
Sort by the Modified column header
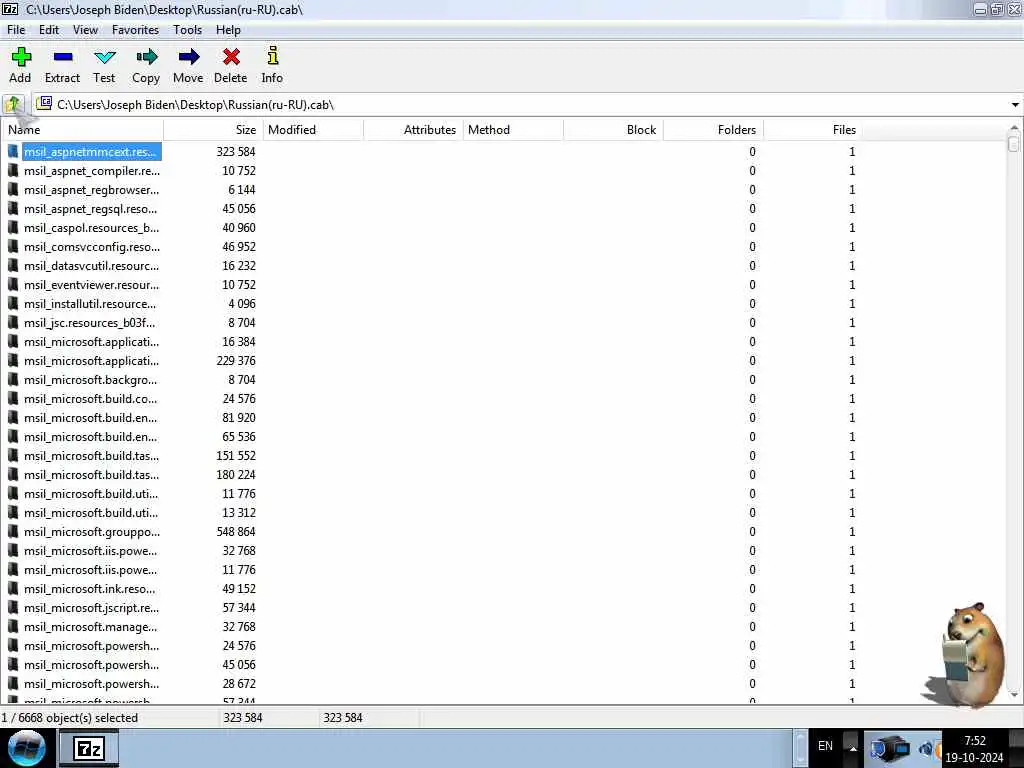tap(313, 129)
